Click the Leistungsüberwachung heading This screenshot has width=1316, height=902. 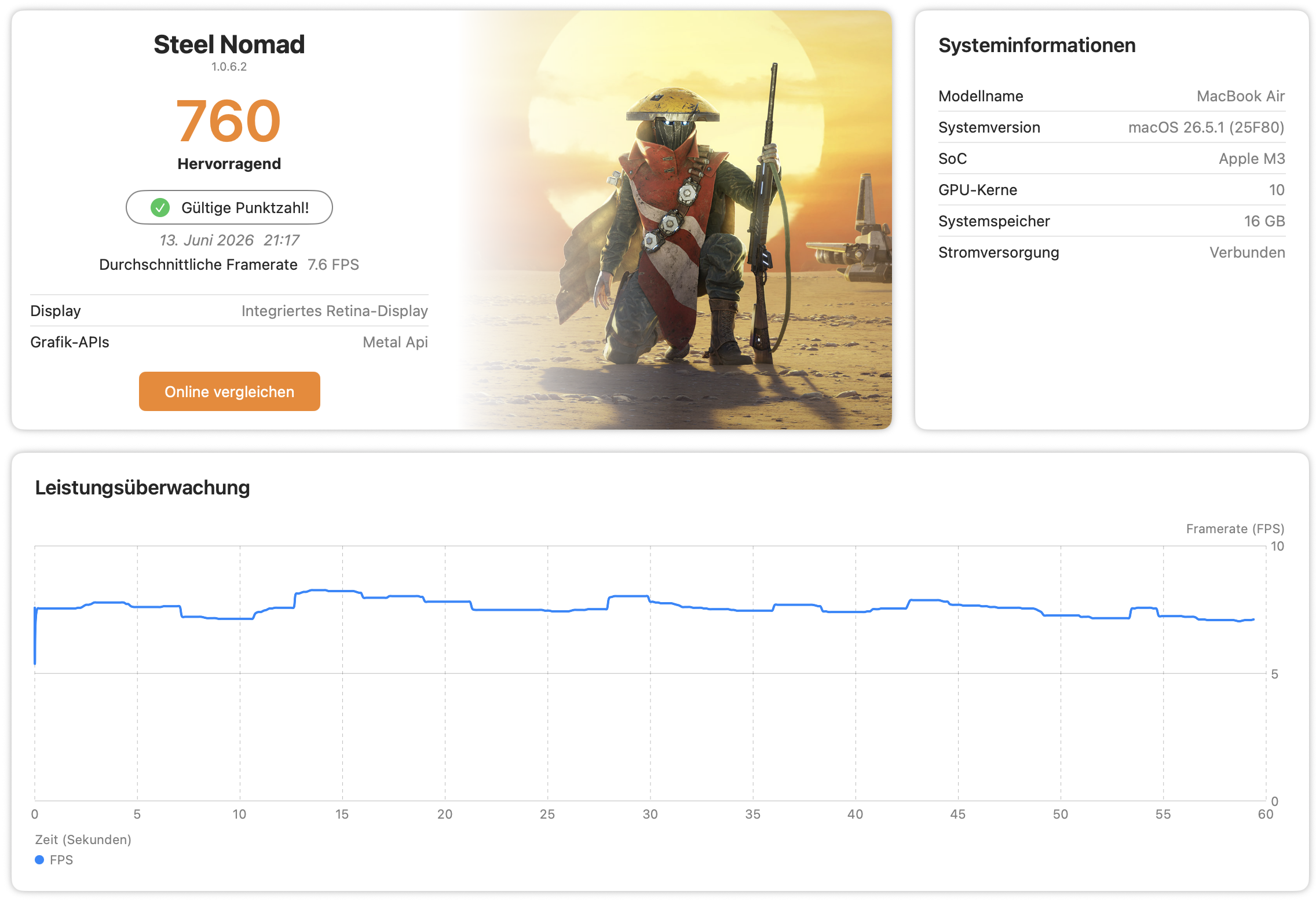point(142,487)
